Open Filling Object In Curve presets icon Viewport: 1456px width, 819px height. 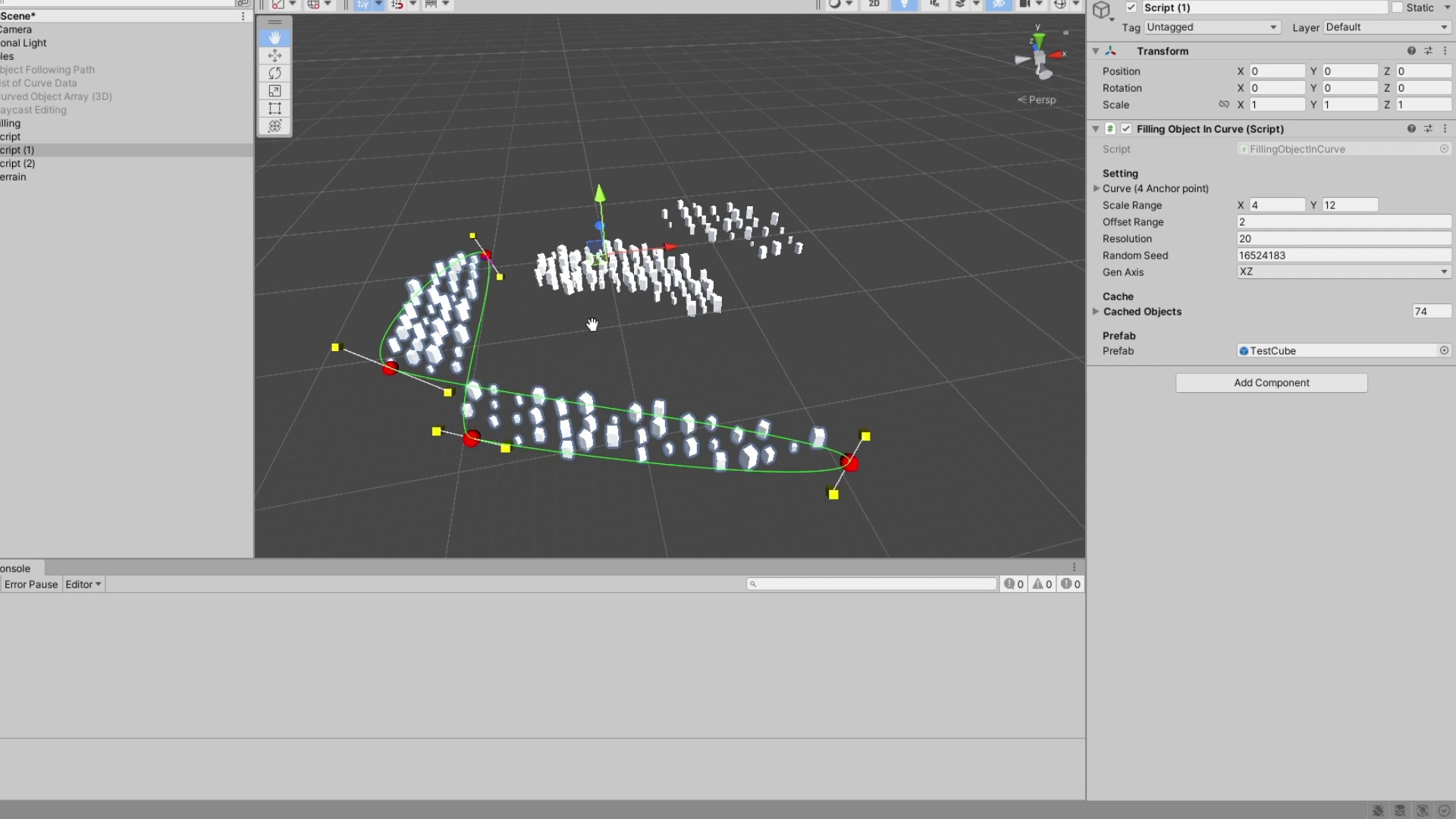tap(1428, 129)
